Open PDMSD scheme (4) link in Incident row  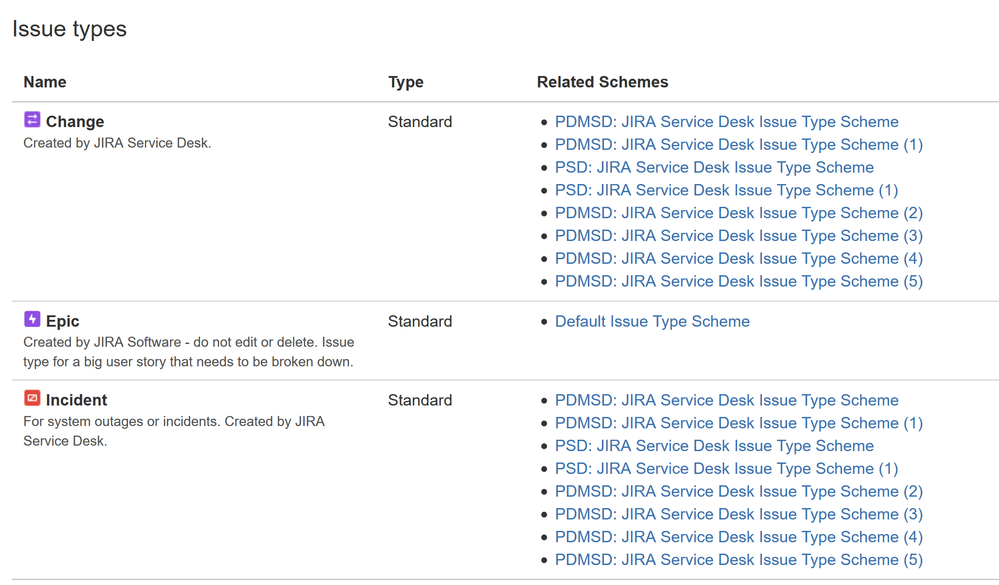click(x=738, y=537)
